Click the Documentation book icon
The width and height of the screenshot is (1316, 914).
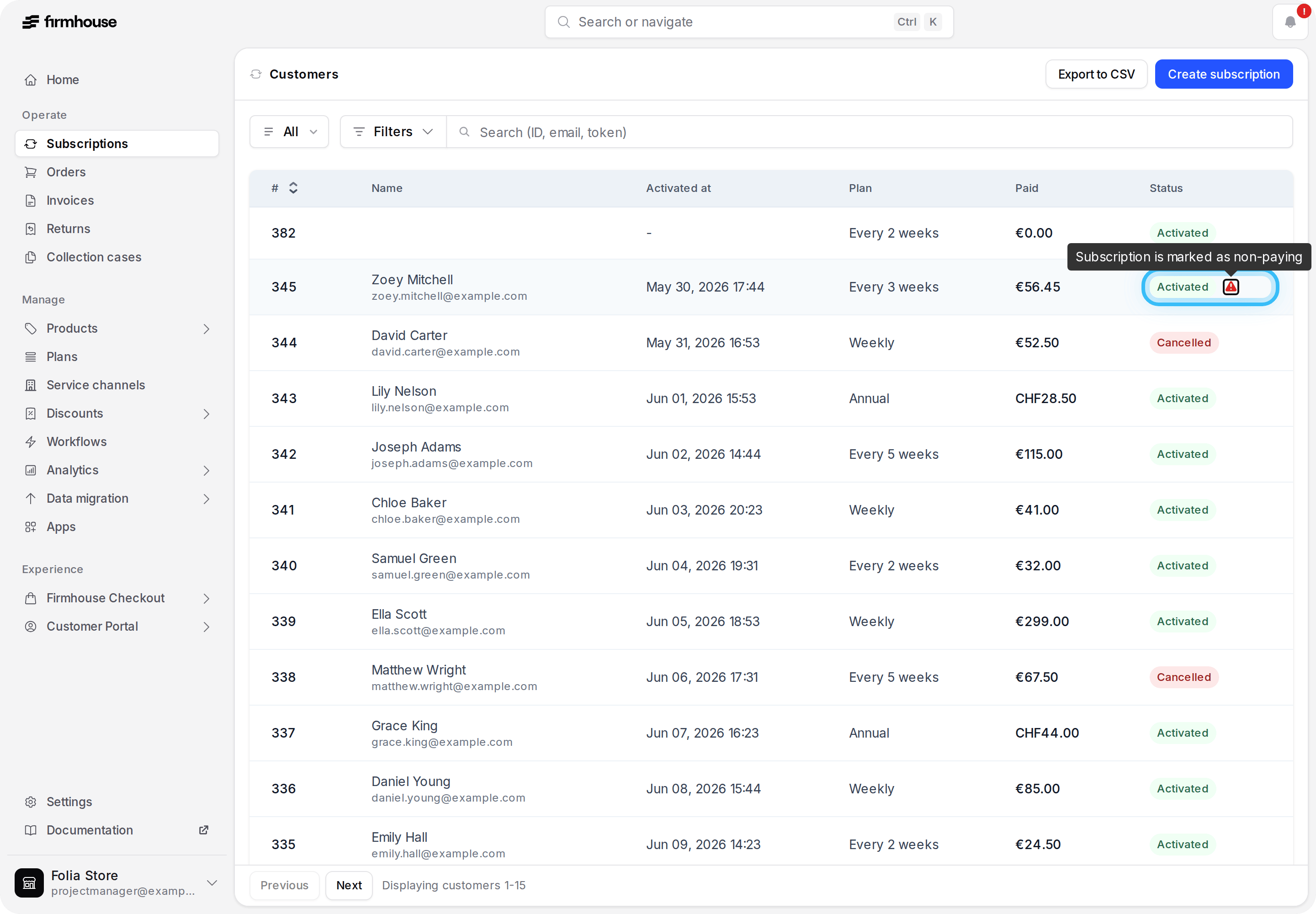pos(31,830)
